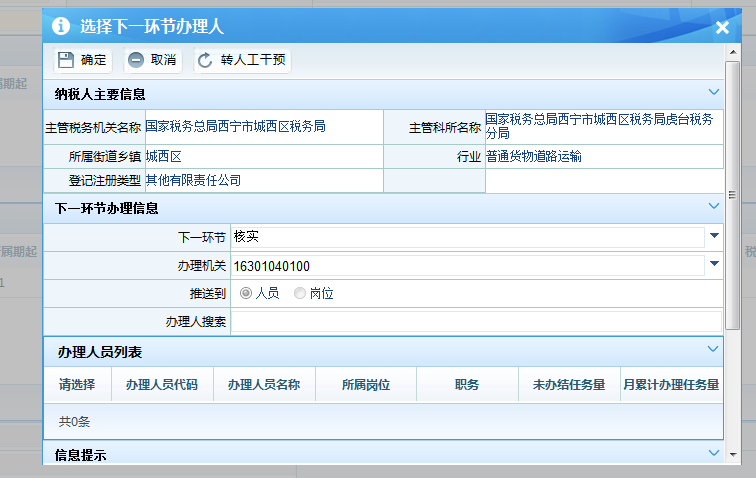Collapse the 办理人员列表 section
Image resolution: width=756 pixels, height=478 pixels.
[x=713, y=349]
